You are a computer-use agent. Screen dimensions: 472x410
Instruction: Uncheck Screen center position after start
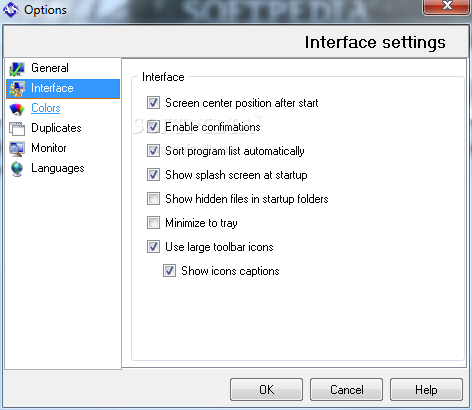click(153, 103)
